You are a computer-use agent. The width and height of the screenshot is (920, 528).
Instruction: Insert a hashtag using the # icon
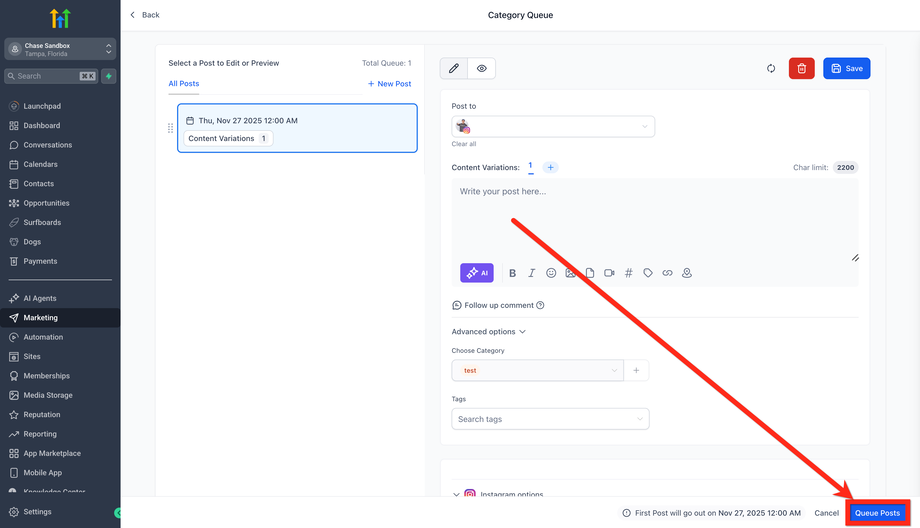(629, 273)
